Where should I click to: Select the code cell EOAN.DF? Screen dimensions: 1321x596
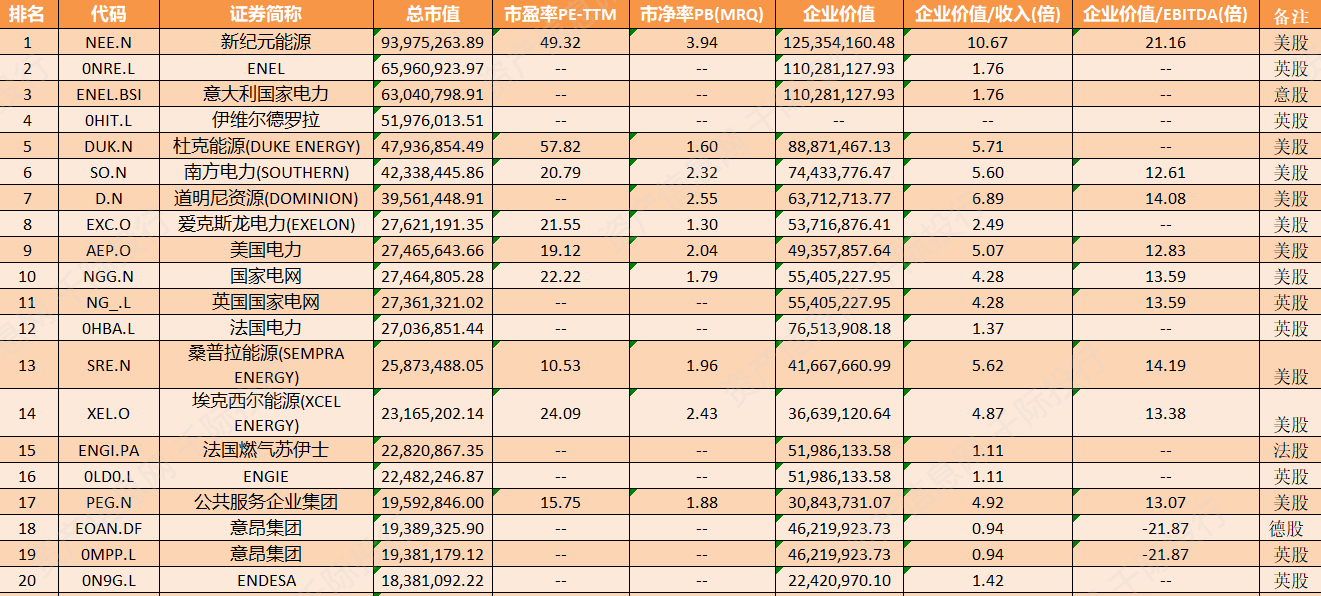click(x=109, y=528)
